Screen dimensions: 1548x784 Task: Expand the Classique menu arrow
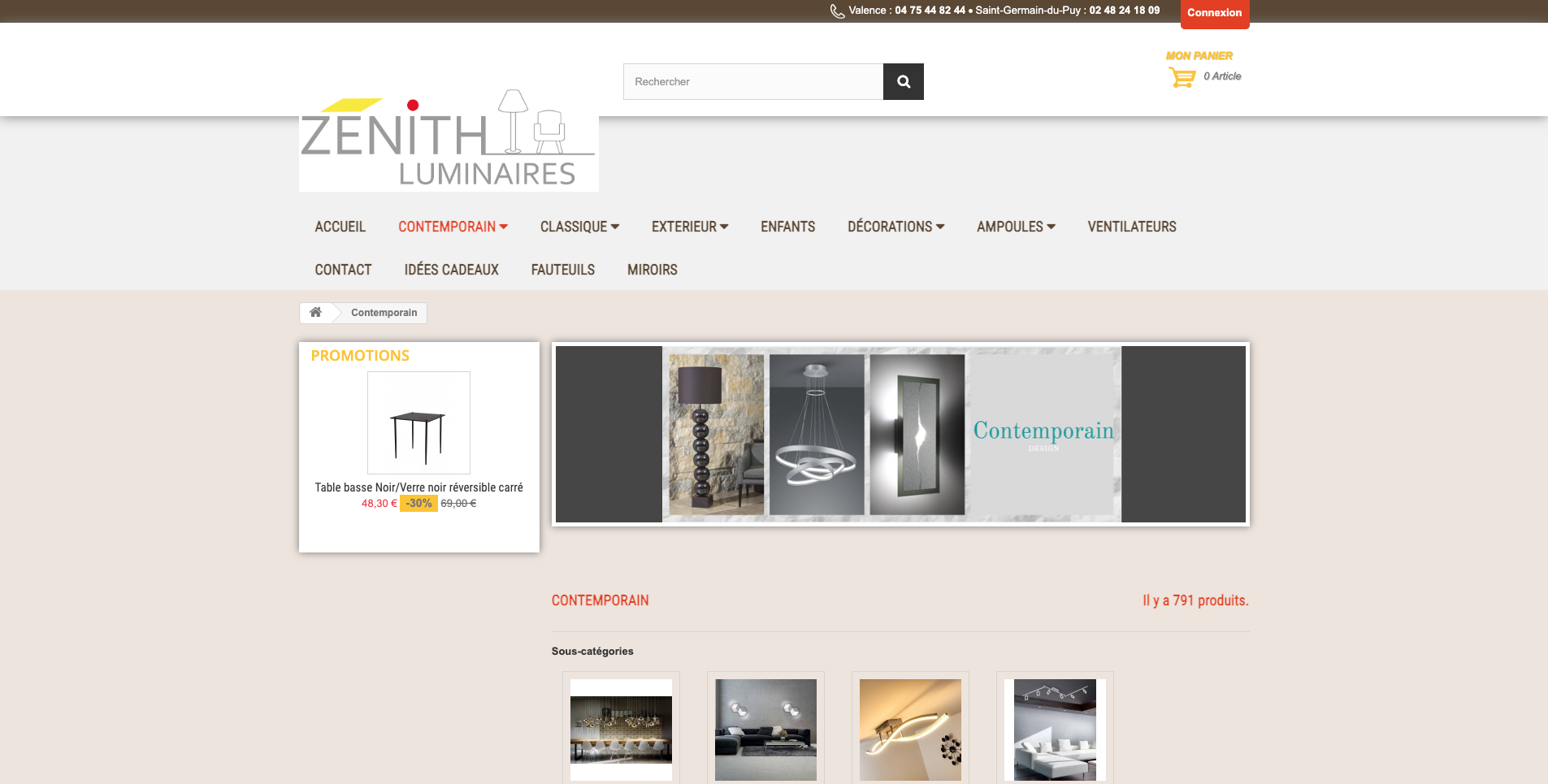(615, 227)
